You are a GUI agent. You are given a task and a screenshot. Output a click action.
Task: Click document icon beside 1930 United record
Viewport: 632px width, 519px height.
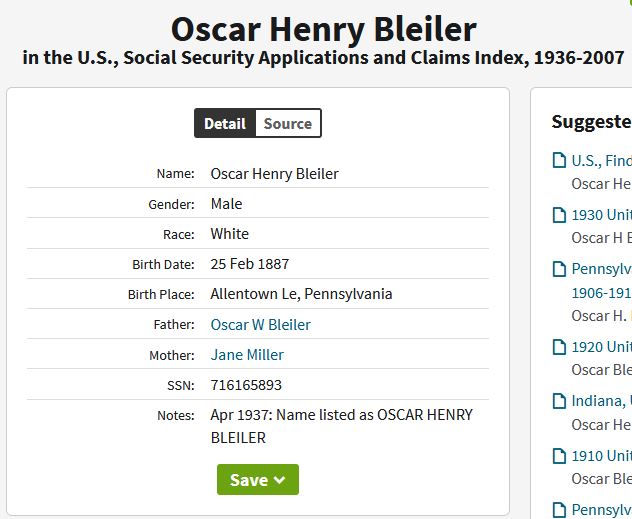tap(560, 214)
